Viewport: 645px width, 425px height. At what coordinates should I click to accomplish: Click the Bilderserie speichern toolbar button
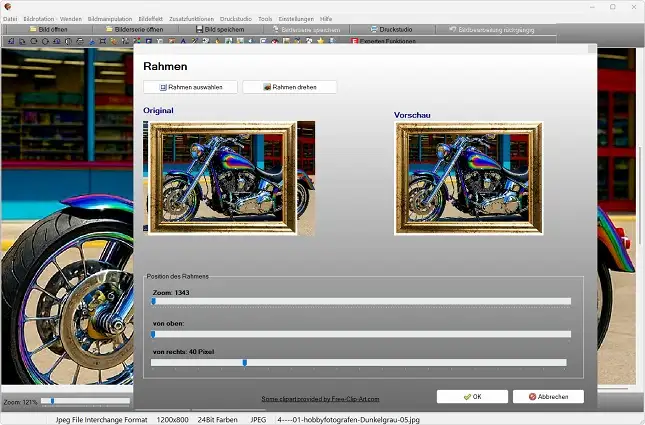point(305,30)
